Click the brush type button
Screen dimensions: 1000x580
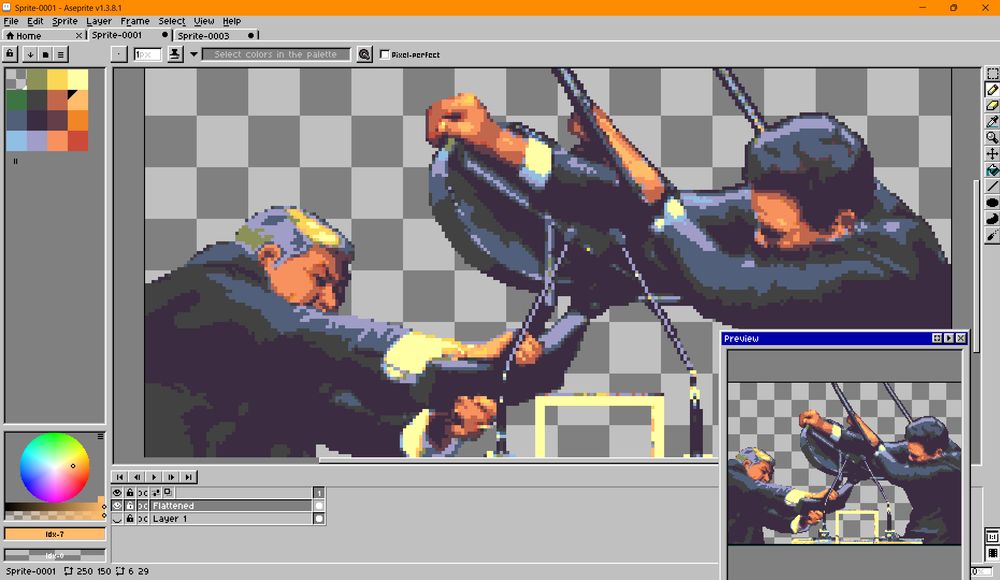(119, 54)
